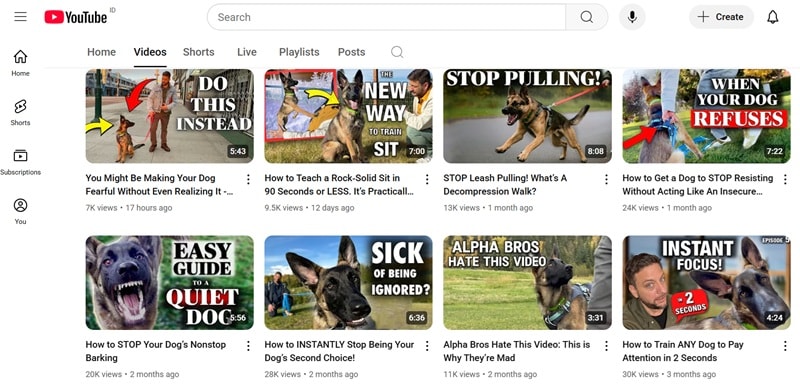Open the notifications bell
The image size is (800, 386).
(x=773, y=17)
